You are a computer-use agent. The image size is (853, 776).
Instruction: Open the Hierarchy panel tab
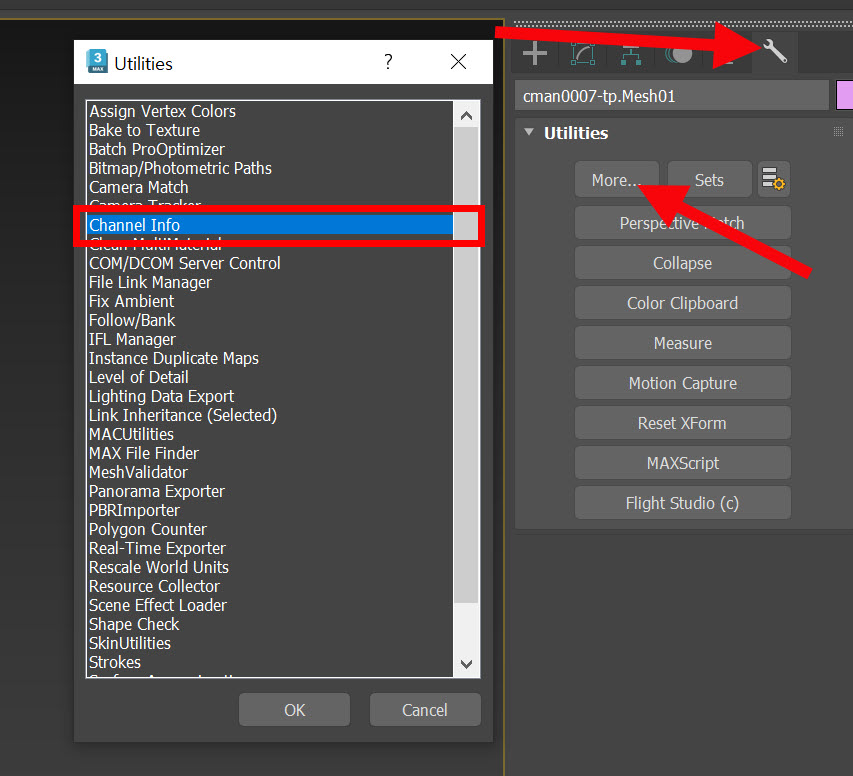click(631, 54)
